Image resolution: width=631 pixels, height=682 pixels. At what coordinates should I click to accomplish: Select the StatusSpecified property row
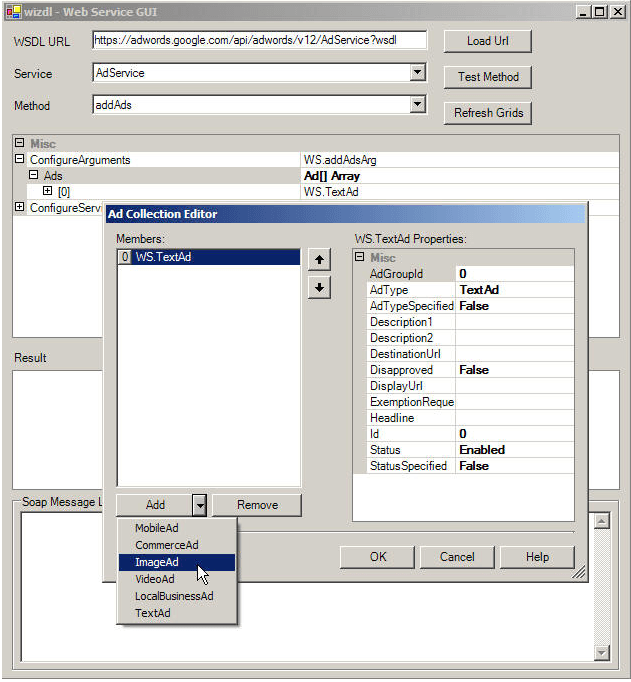(x=470, y=466)
